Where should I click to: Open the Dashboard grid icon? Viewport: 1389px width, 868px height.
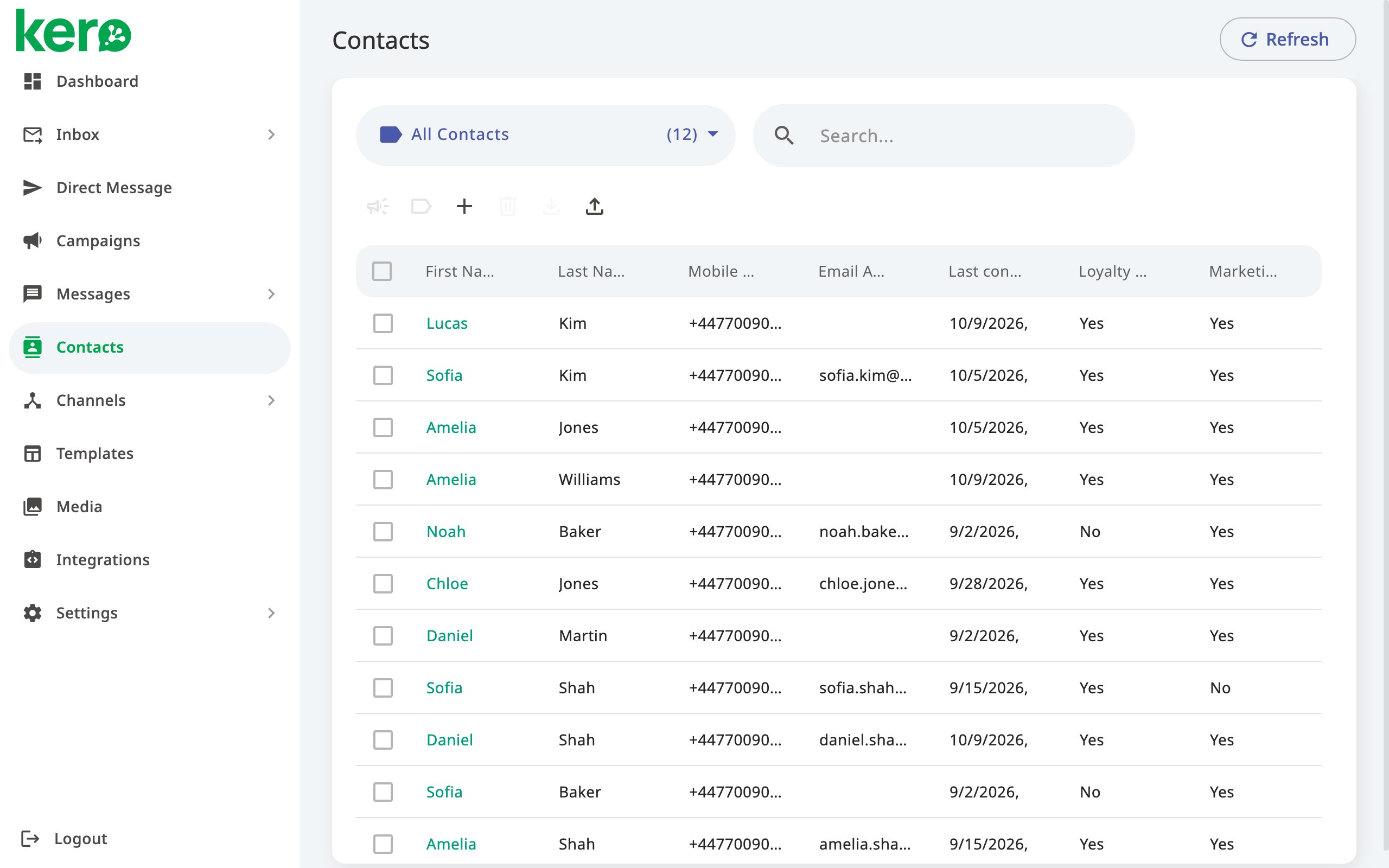point(32,81)
